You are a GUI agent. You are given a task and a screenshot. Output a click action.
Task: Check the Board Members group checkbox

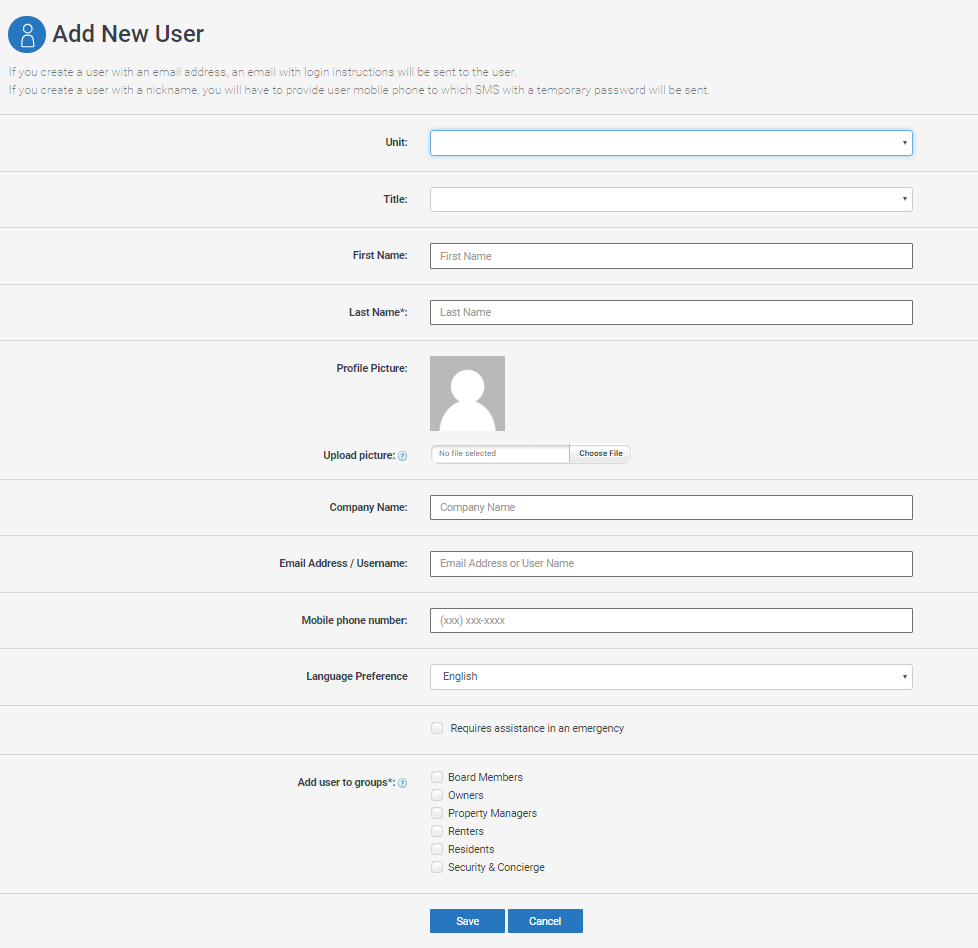pos(437,777)
